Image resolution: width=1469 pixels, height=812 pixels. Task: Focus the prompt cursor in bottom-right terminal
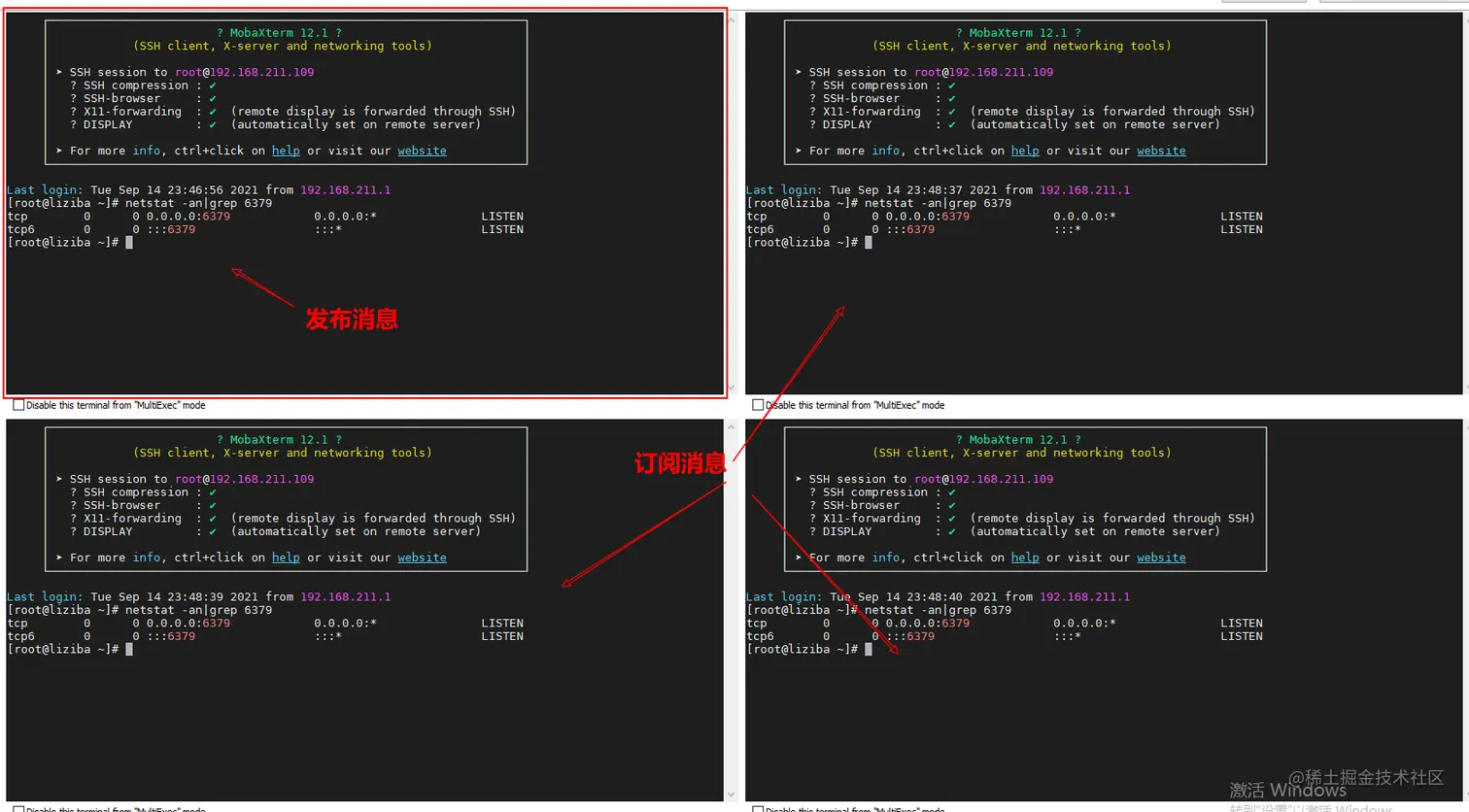click(x=869, y=650)
